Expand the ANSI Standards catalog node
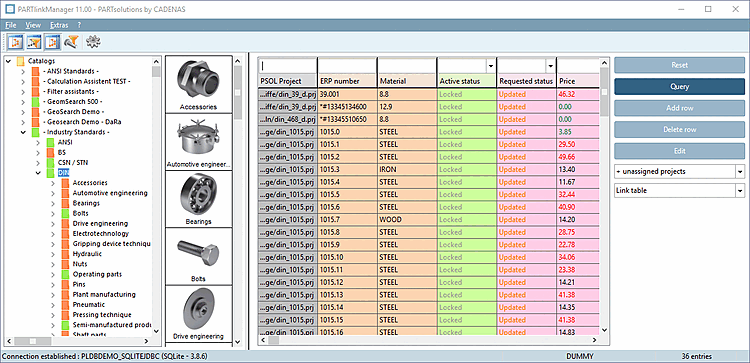750x363 pixels. pyautogui.click(x=23, y=71)
